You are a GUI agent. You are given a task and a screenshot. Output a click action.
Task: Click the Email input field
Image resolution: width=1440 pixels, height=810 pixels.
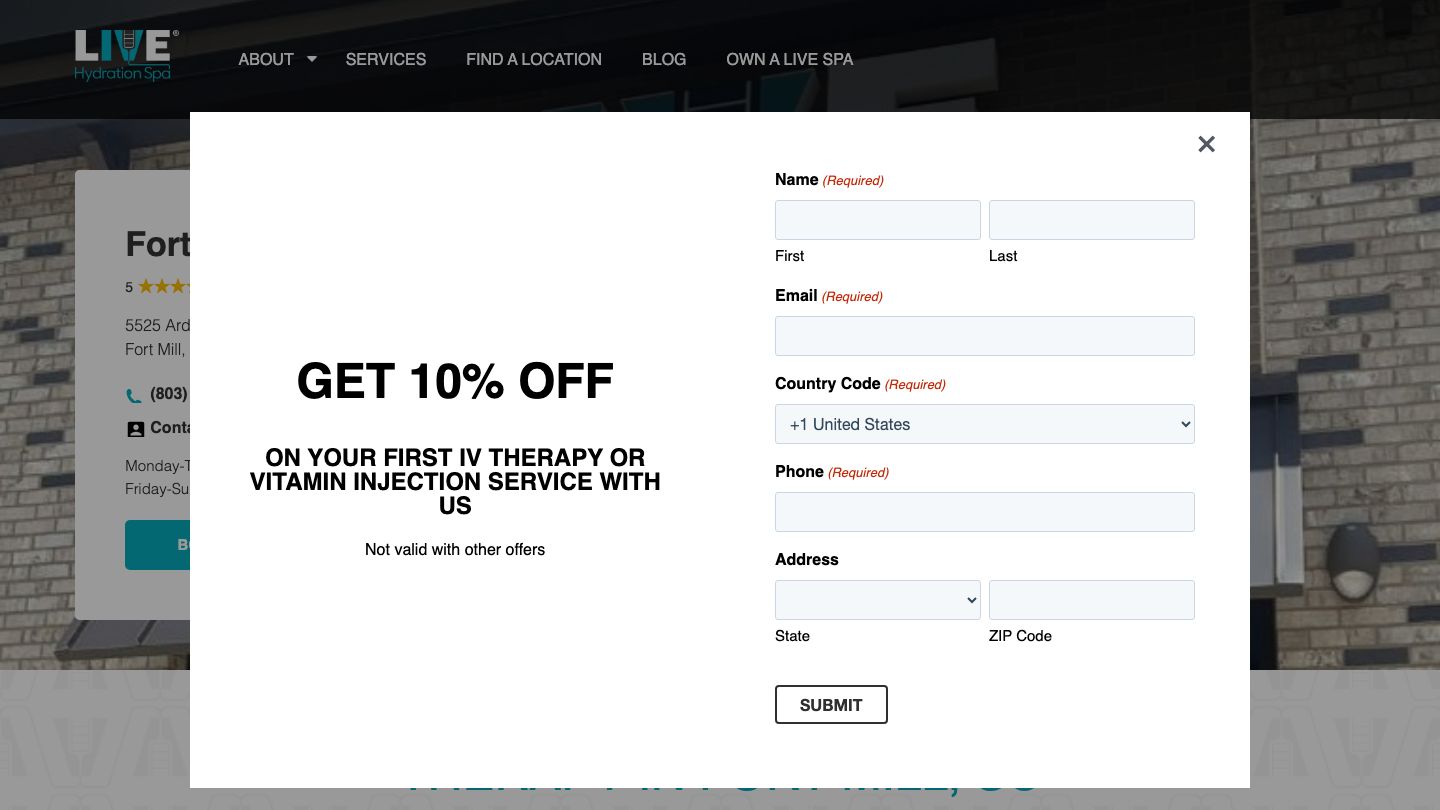[x=984, y=336]
